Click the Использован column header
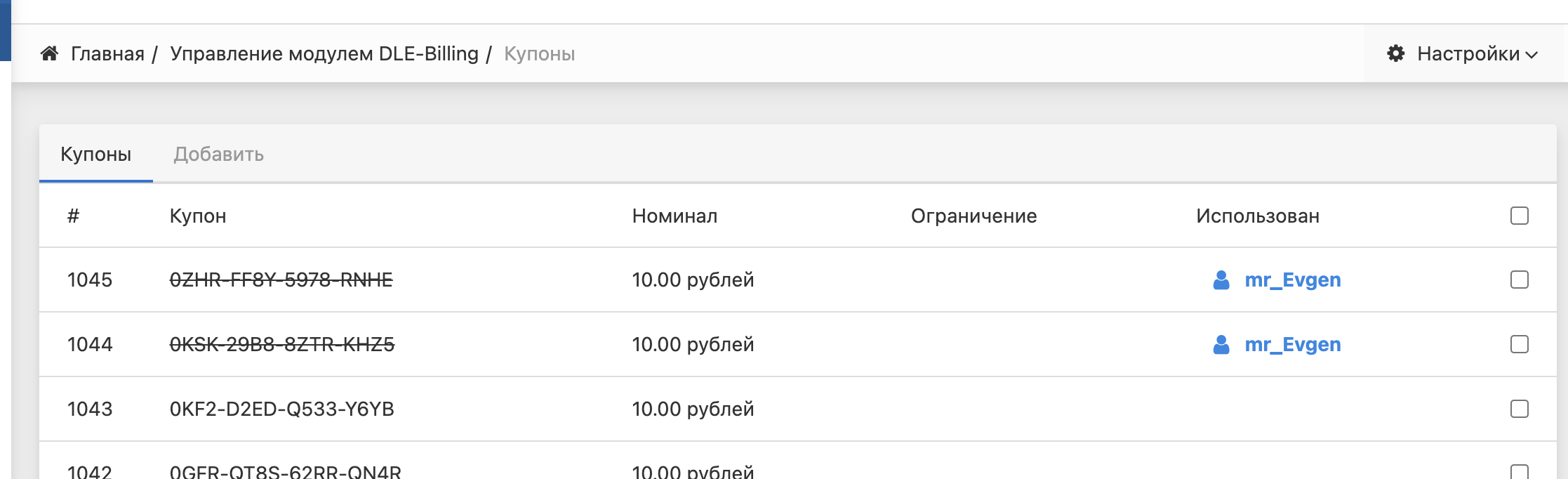The width and height of the screenshot is (1568, 479). (1257, 216)
